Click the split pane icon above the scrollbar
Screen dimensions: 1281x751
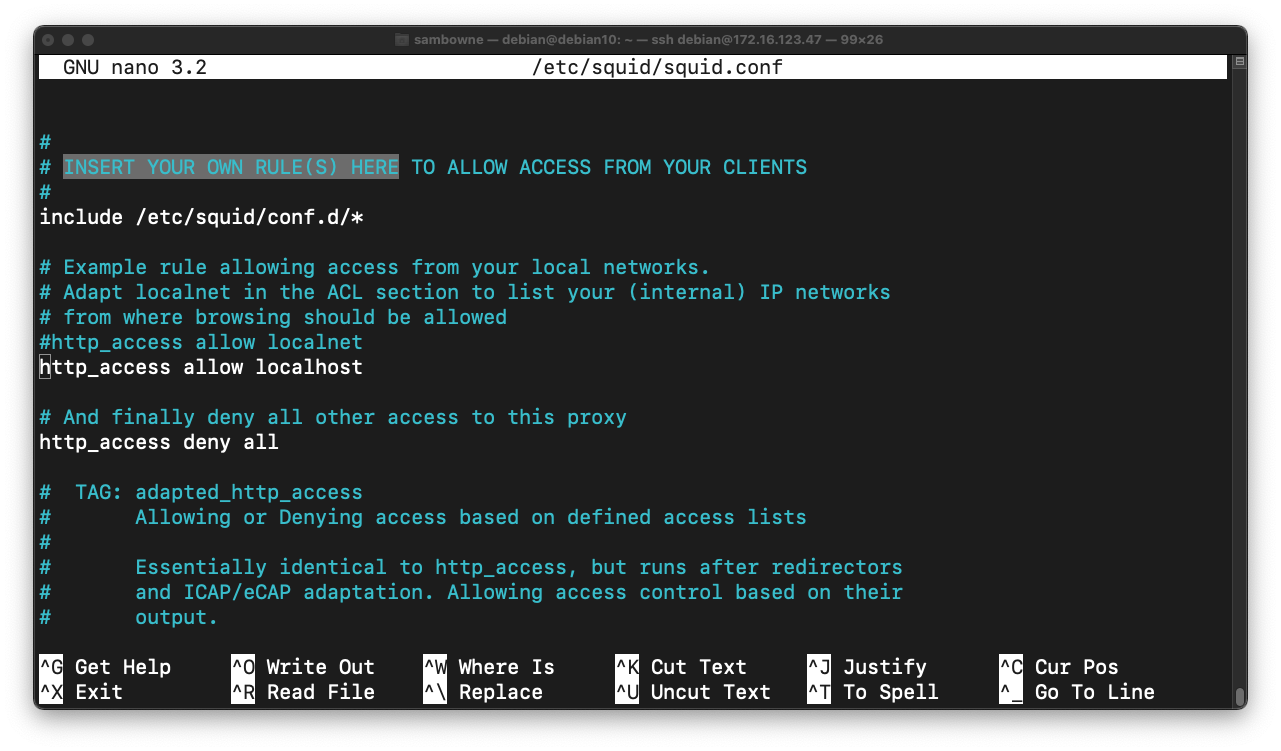pos(1239,62)
